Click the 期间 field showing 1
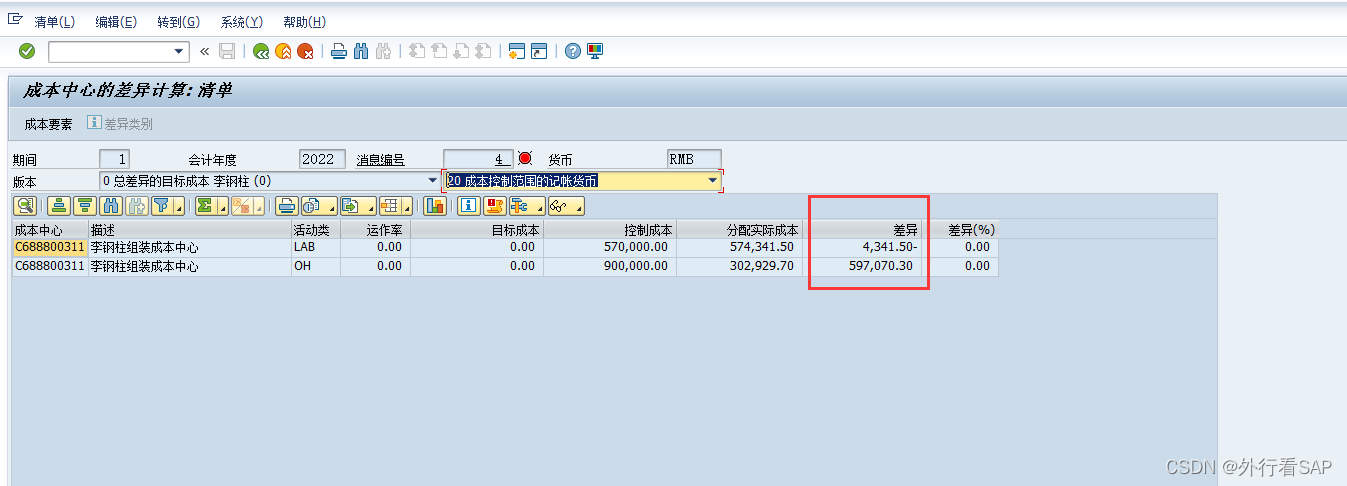Screen dimensions: 1347x486 click(114, 159)
